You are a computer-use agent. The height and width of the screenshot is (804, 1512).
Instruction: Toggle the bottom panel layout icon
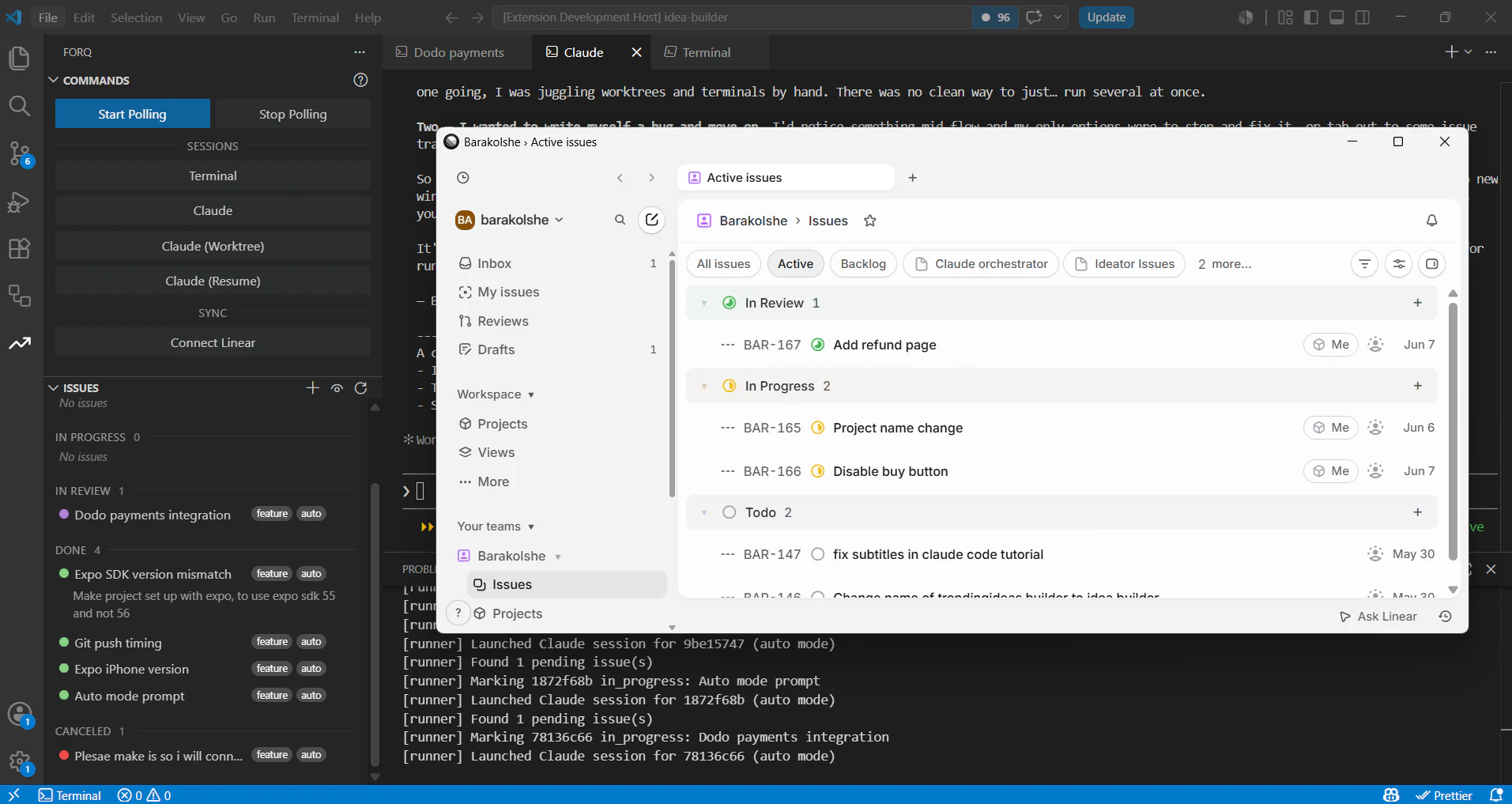pyautogui.click(x=1337, y=17)
